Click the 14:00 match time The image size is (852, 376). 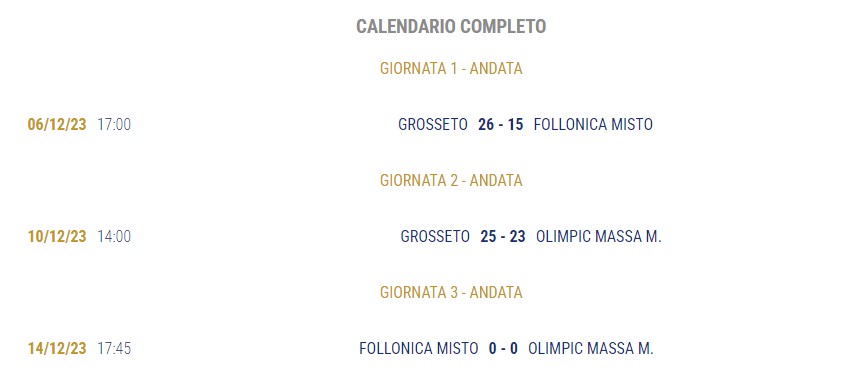pos(114,236)
